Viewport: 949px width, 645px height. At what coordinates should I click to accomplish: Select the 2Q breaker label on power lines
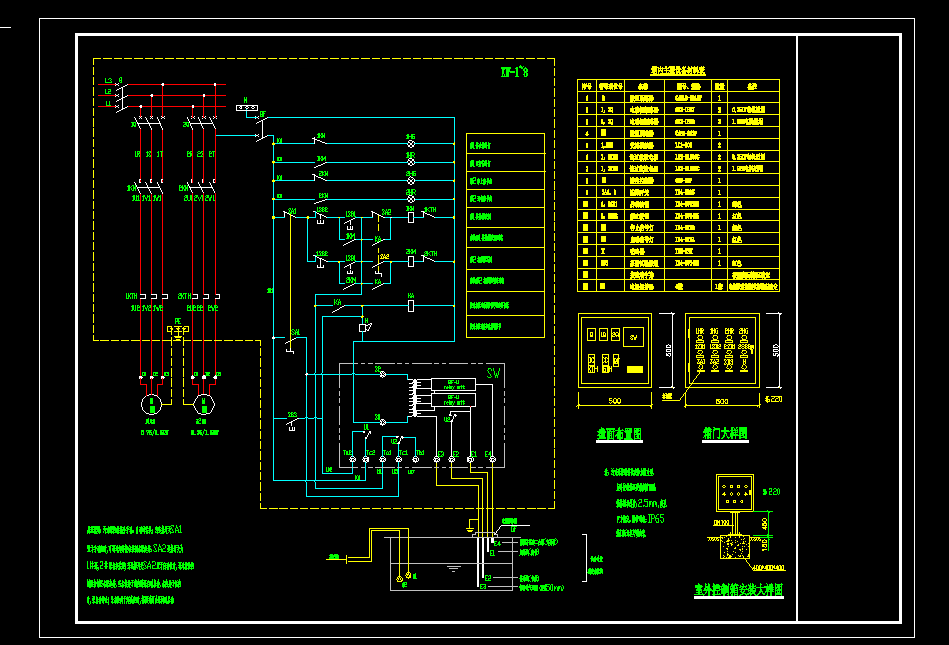[186, 125]
